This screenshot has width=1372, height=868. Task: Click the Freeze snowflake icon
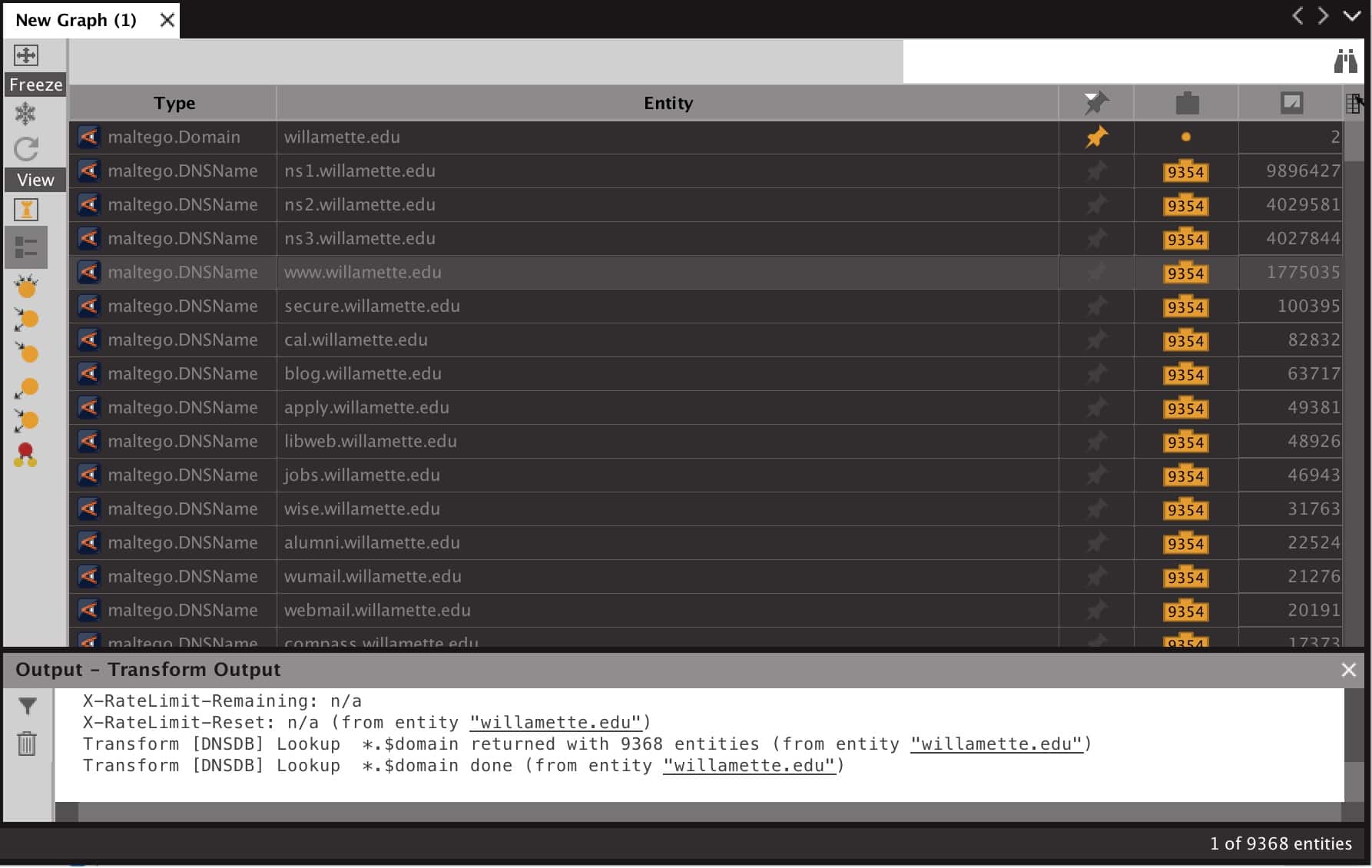25,114
